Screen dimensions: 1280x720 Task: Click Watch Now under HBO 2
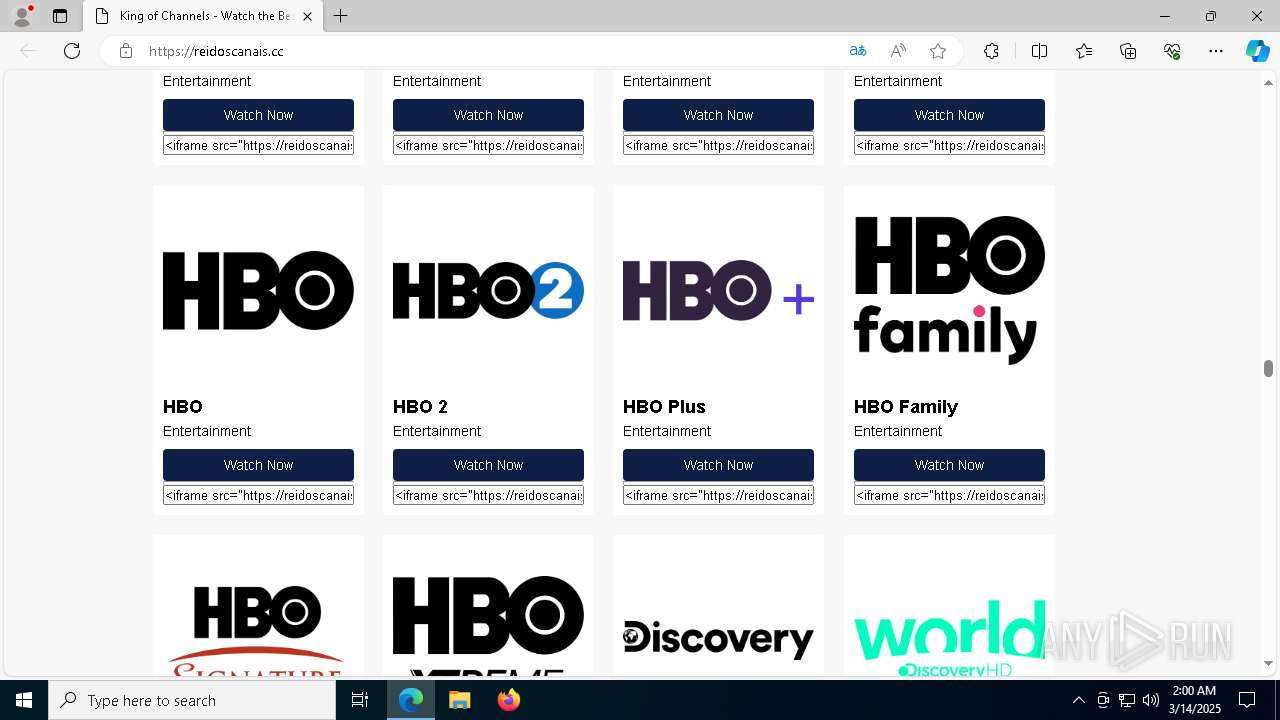[488, 465]
